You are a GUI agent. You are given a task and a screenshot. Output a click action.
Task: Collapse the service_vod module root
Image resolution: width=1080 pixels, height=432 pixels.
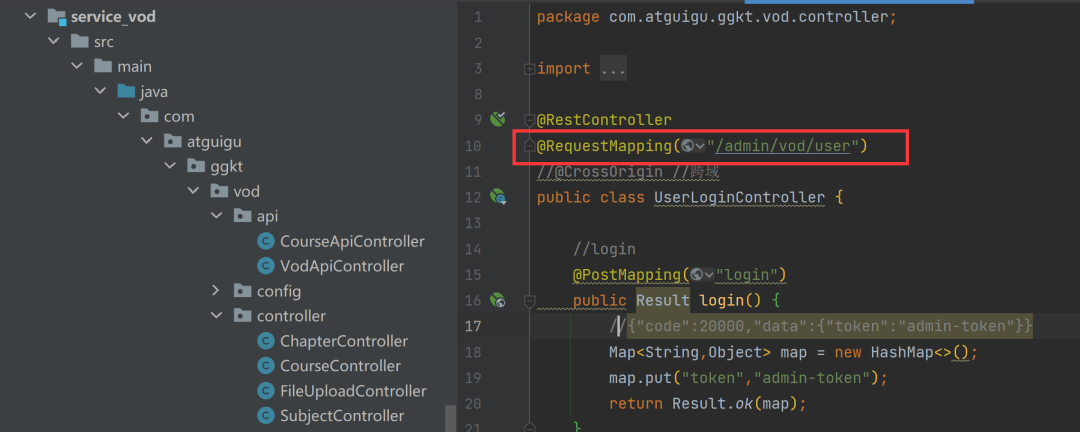pyautogui.click(x=29, y=17)
